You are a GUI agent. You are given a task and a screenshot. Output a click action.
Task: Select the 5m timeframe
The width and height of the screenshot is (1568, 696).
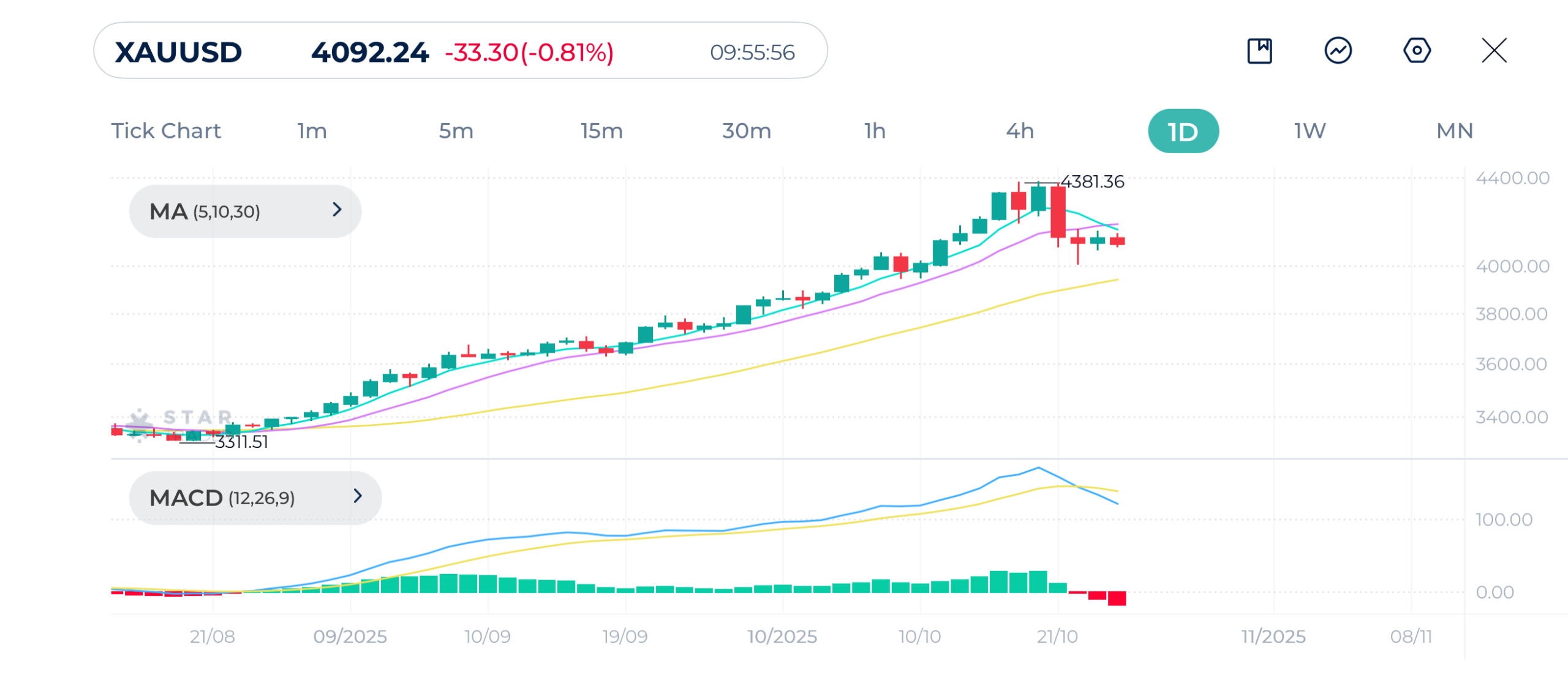coord(456,131)
